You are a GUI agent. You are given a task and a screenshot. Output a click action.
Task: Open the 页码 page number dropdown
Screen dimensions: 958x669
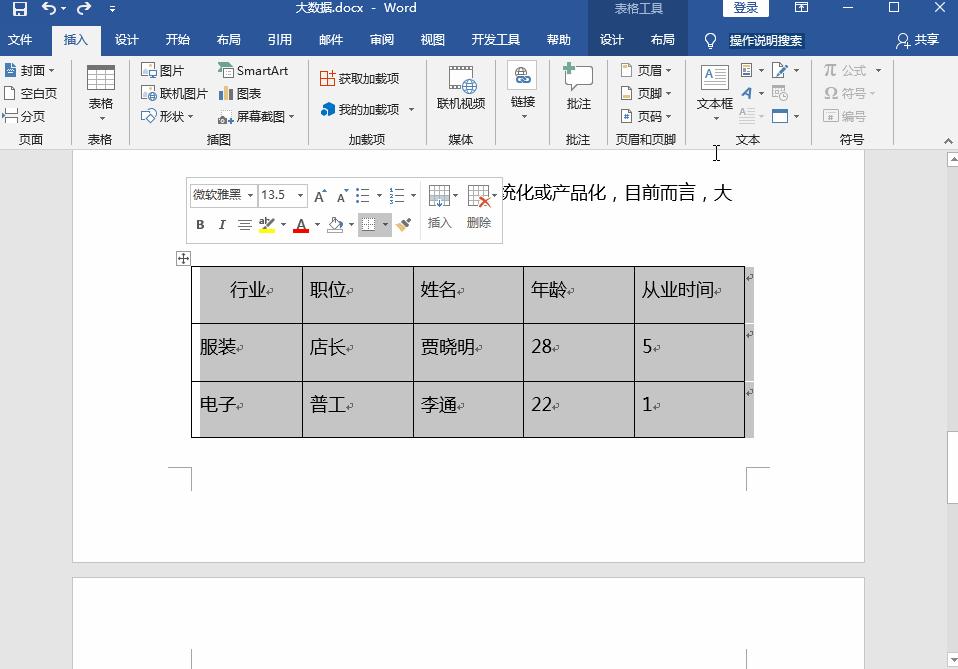pos(649,115)
